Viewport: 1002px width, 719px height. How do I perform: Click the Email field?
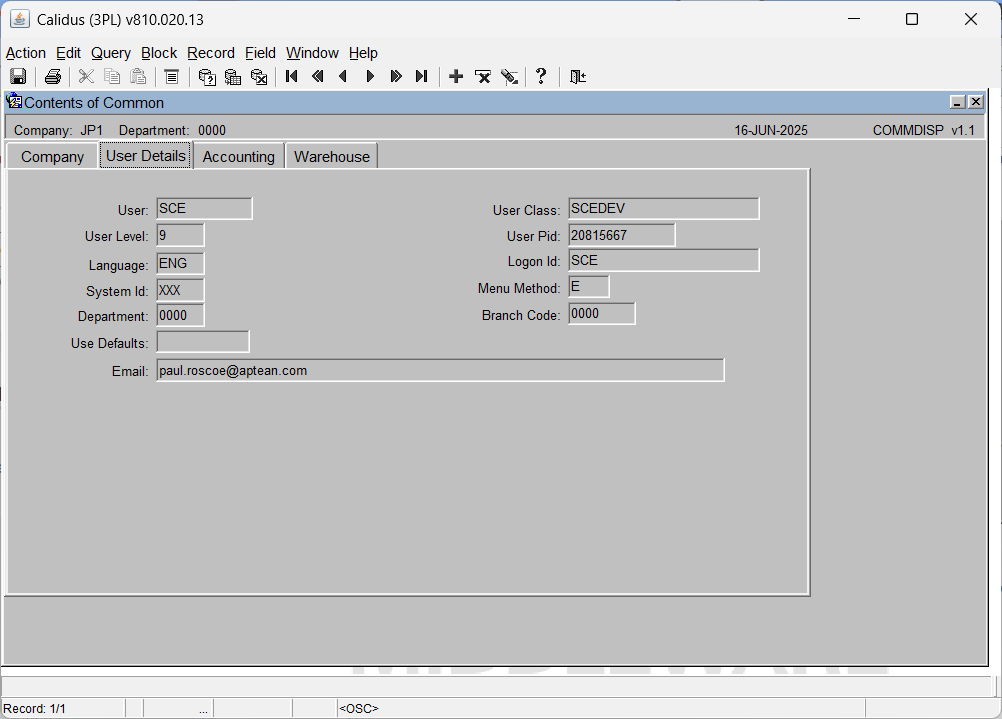click(x=440, y=371)
